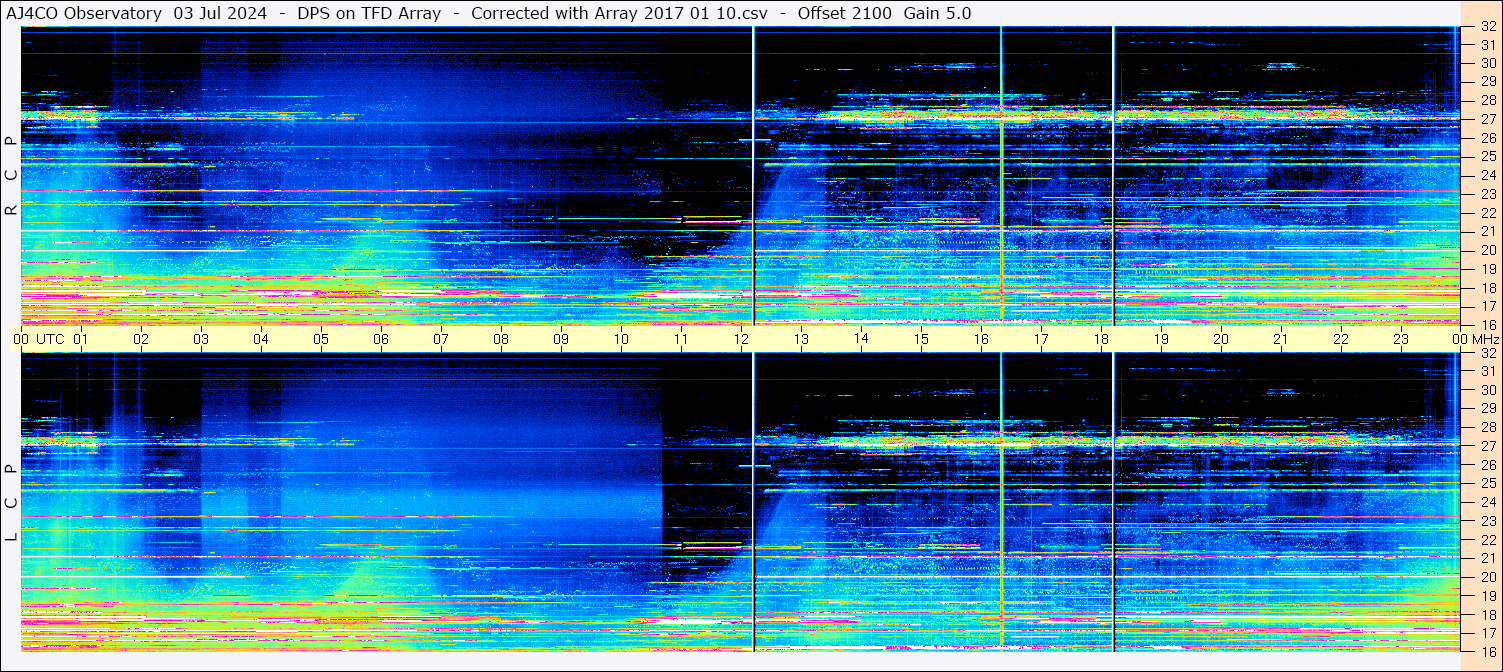Click the 27 frequency label of LCP panel
Image resolution: width=1503 pixels, height=672 pixels.
[x=1487, y=446]
